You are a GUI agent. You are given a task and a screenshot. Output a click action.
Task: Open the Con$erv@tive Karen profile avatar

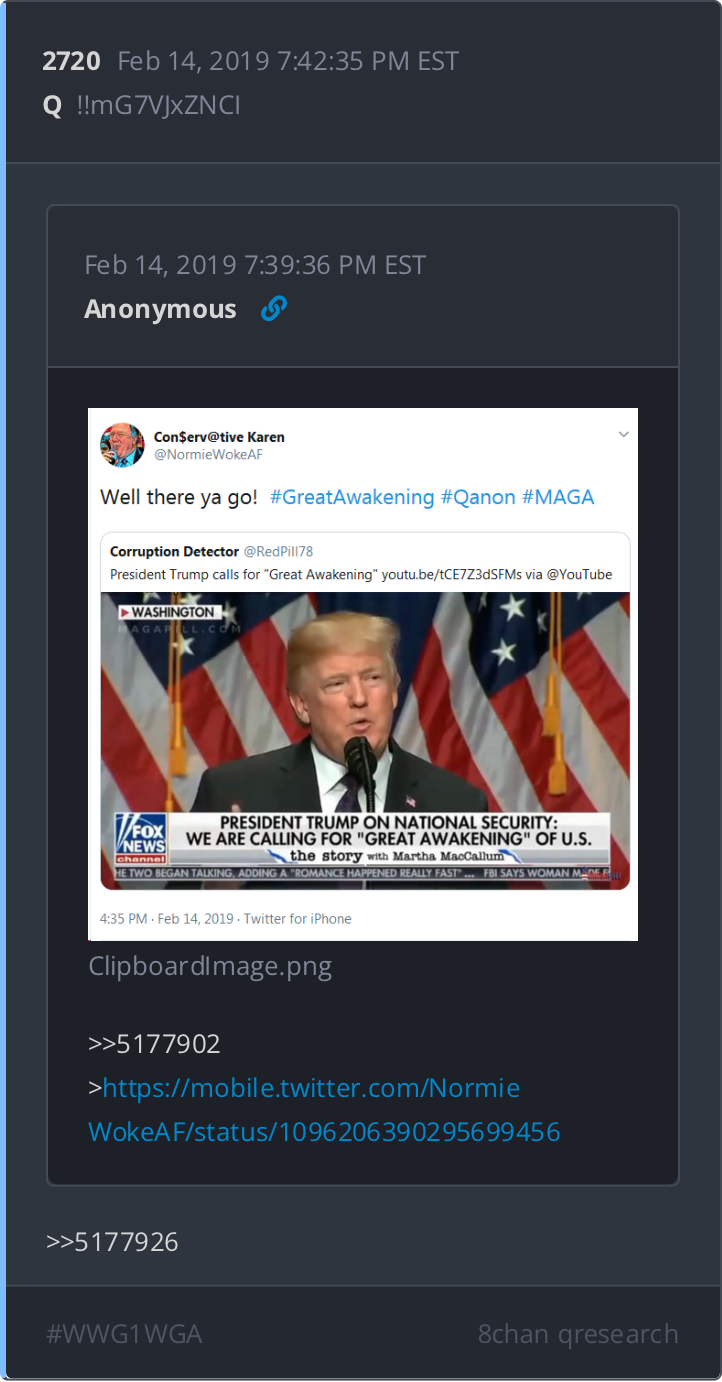[122, 445]
